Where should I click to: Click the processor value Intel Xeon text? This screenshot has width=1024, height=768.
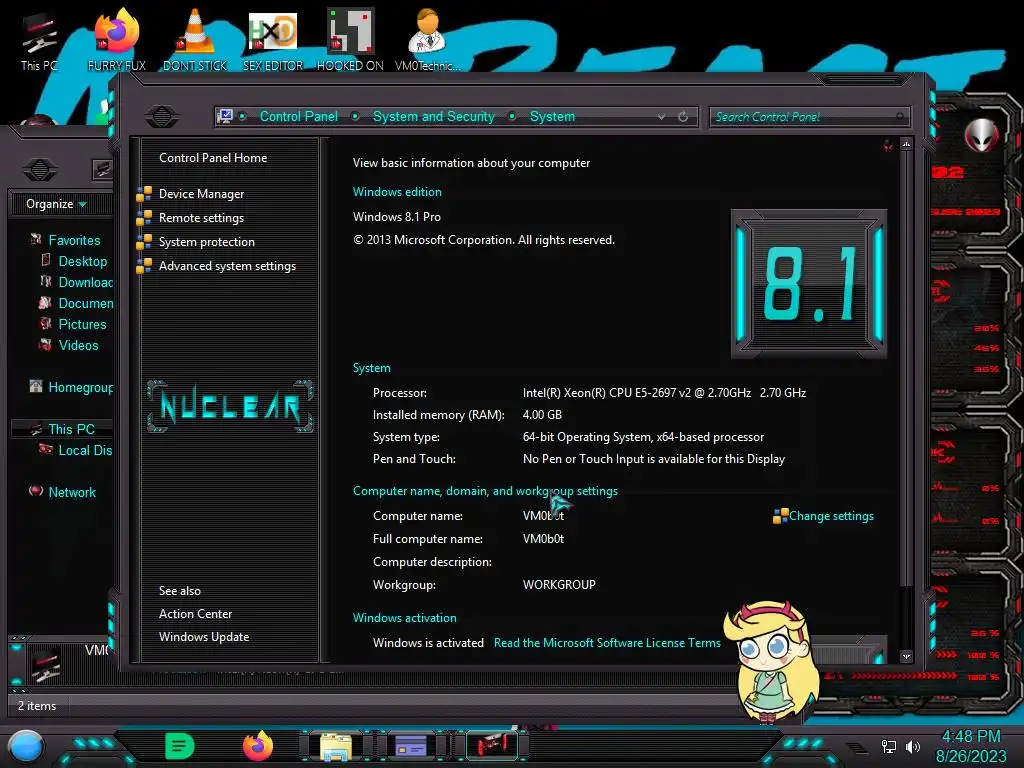664,393
